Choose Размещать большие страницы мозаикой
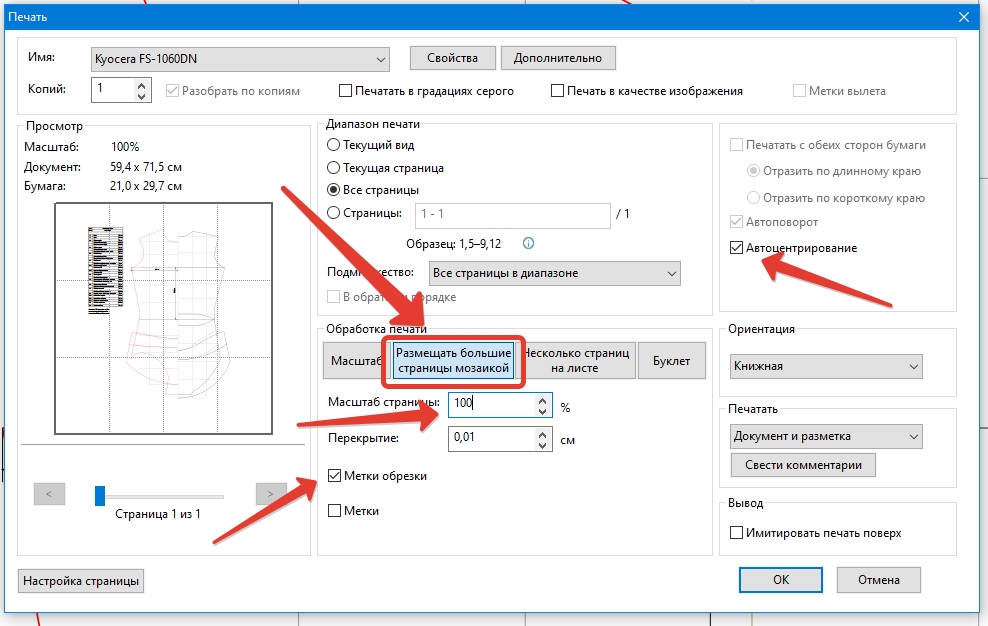This screenshot has width=988, height=626. coord(453,361)
